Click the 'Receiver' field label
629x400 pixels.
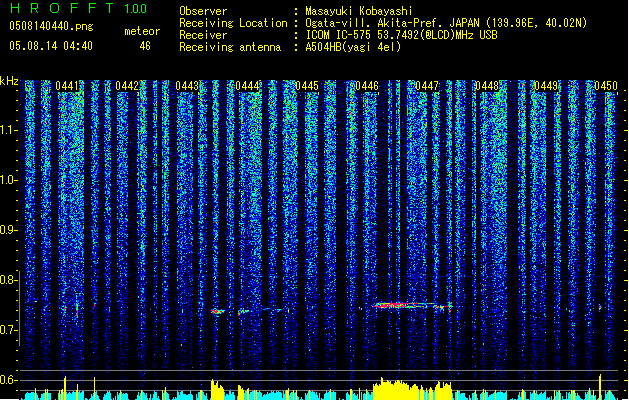coord(203,35)
